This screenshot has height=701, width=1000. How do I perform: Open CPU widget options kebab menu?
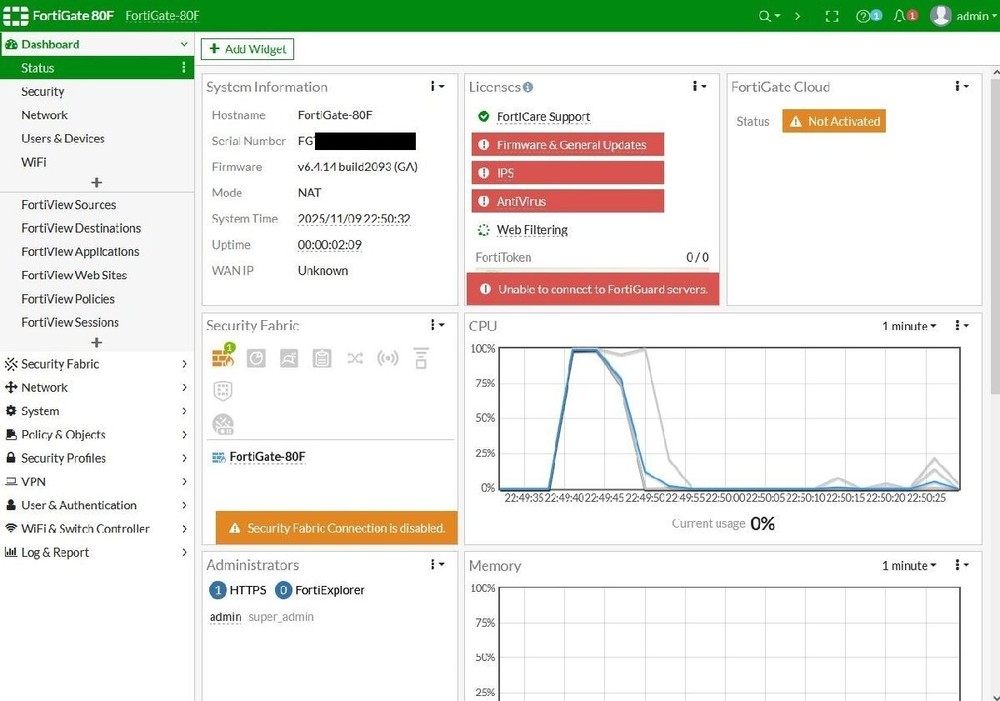pyautogui.click(x=962, y=325)
